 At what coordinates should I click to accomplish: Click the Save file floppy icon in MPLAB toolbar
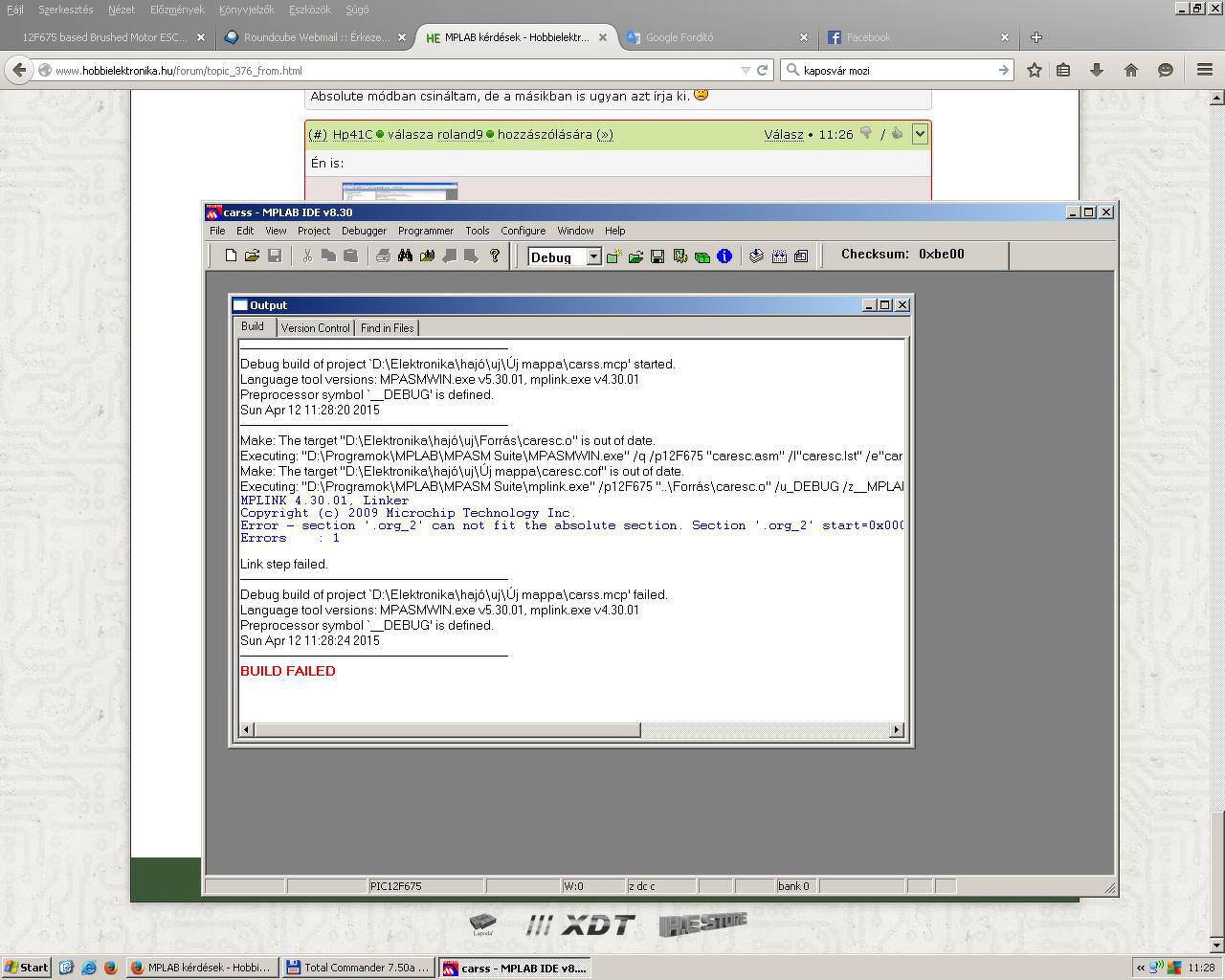[275, 256]
